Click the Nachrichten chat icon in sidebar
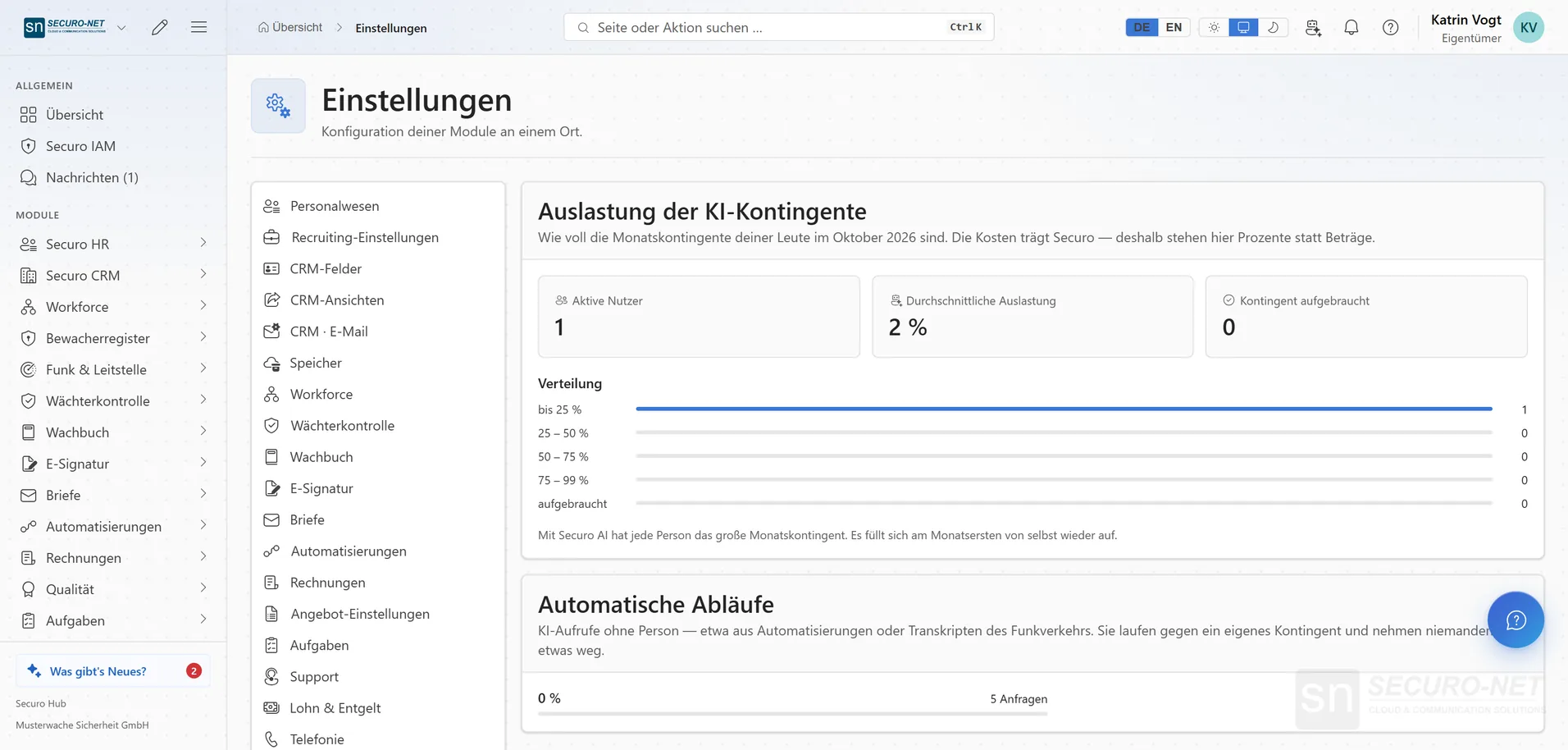 29,177
